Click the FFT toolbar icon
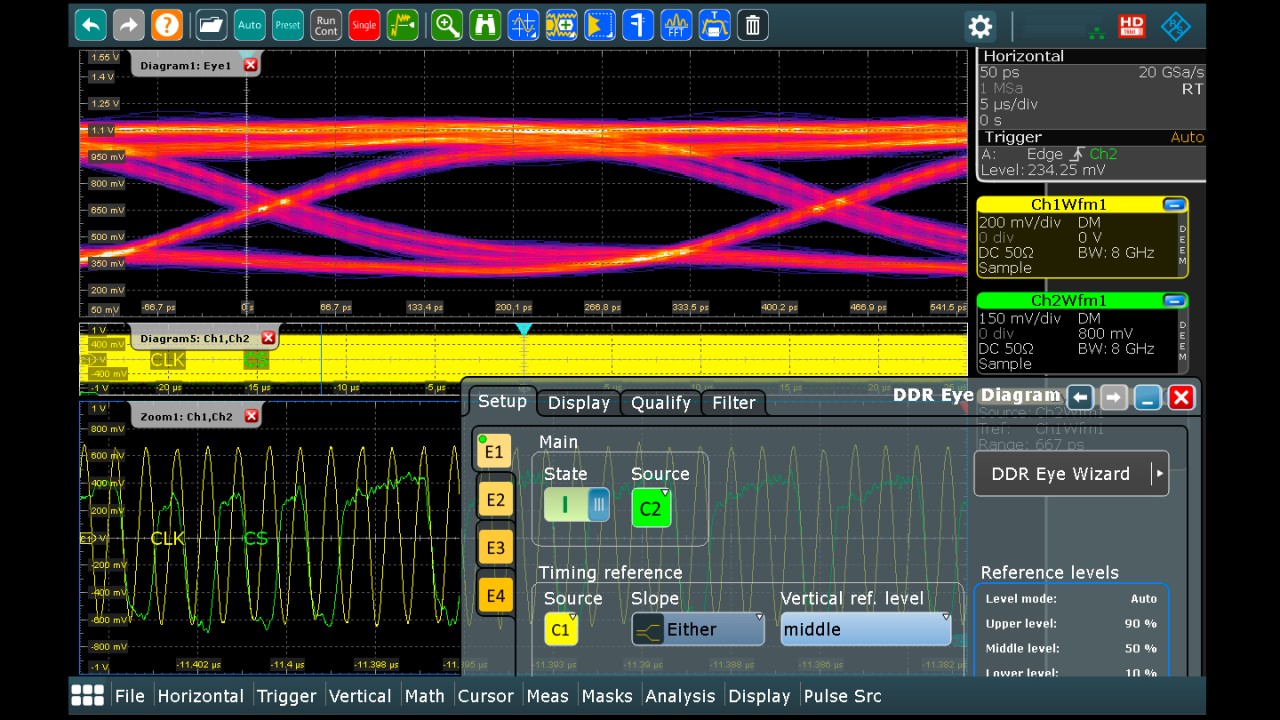 tap(676, 25)
